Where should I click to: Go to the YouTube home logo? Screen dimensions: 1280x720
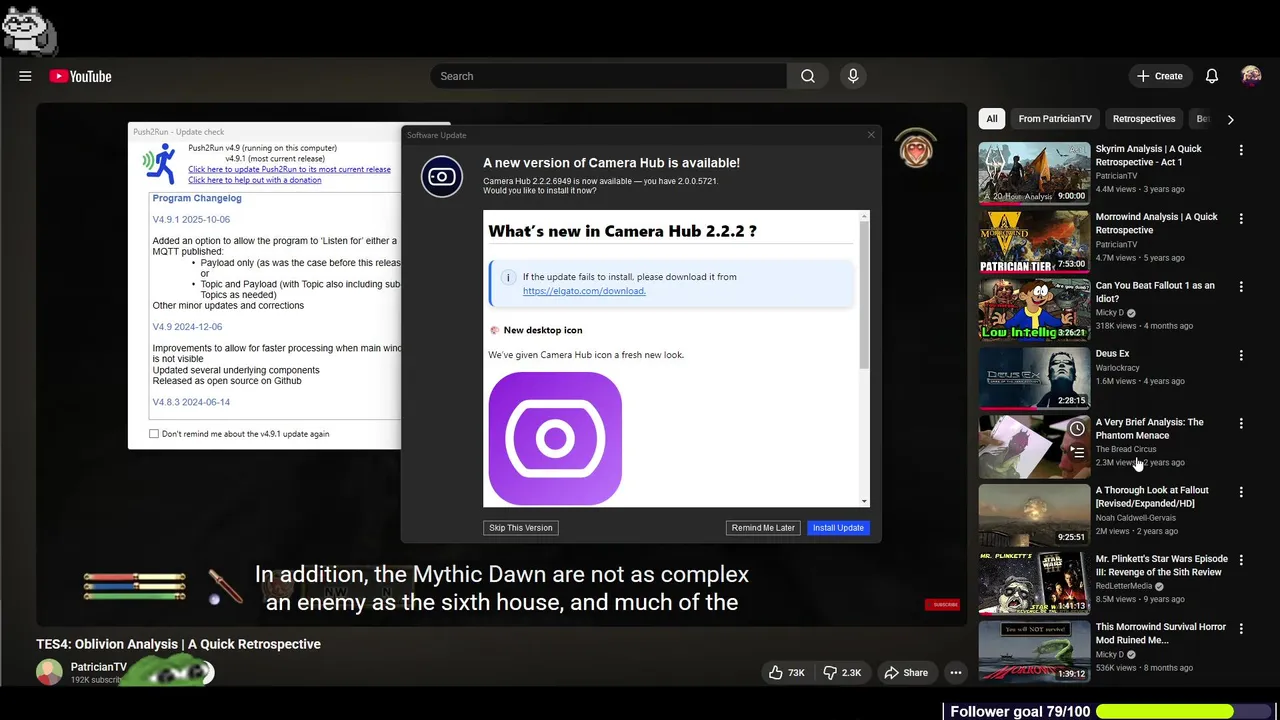(80, 76)
